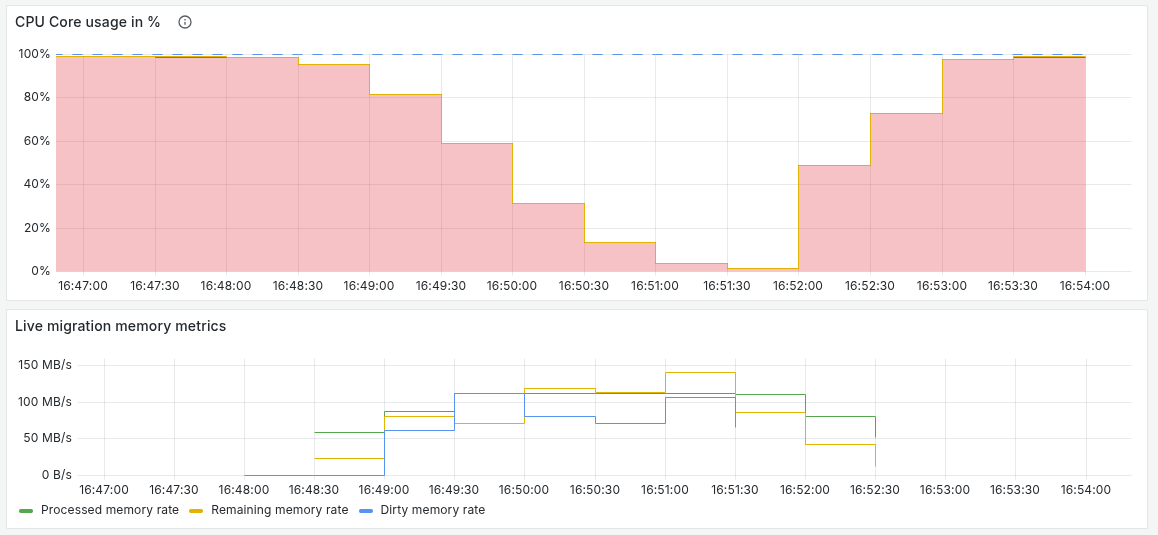Click the 16:48:00 label on memory chart axis
Viewport: 1158px width, 535px height.
tap(244, 490)
